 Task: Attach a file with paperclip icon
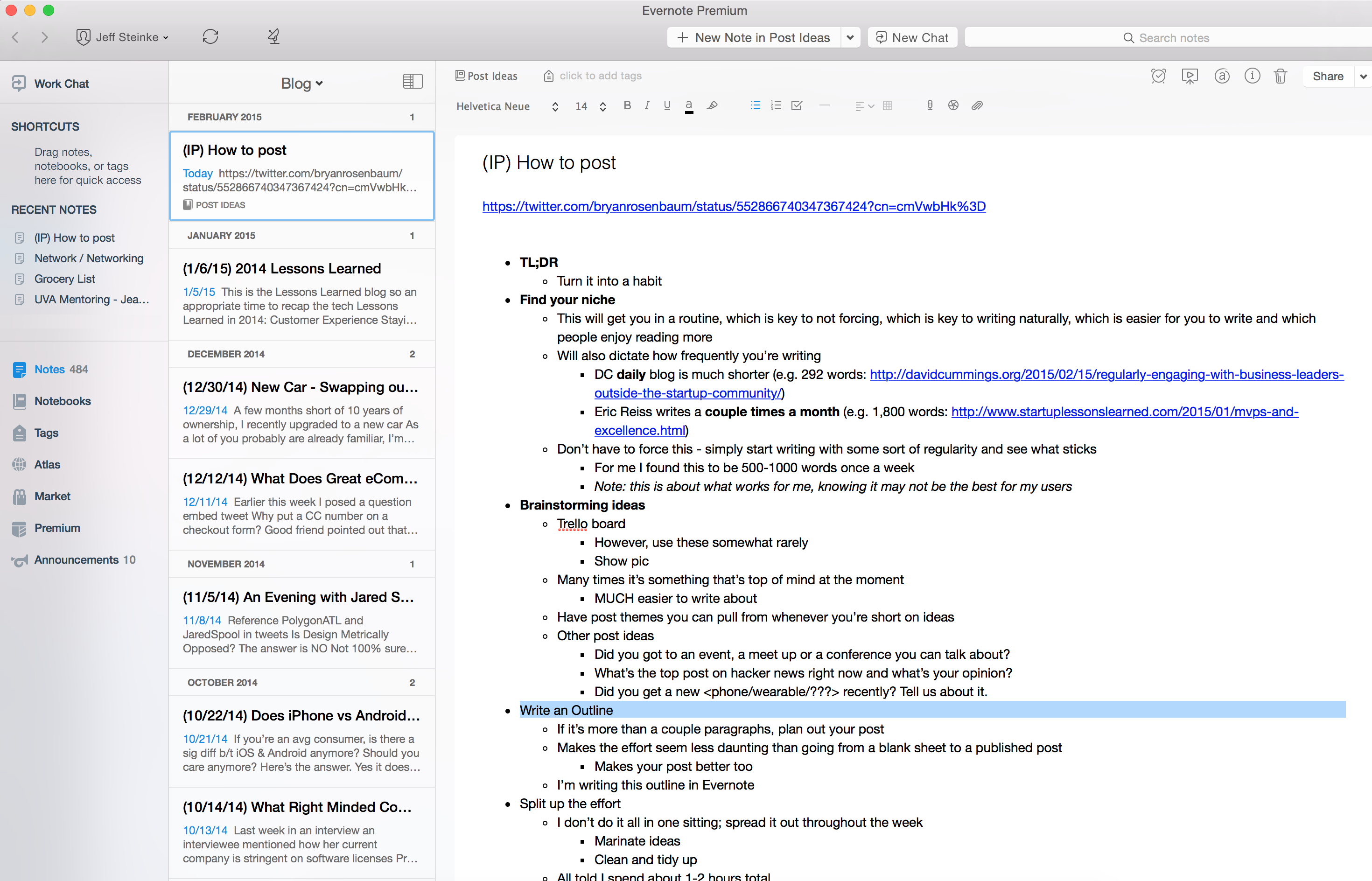pos(977,106)
